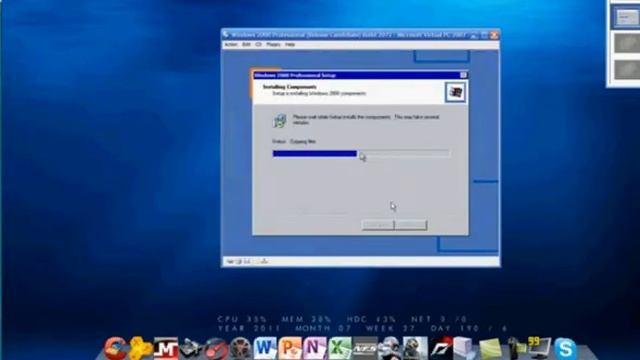Launch Excel from the dock
This screenshot has height=360, width=640.
click(x=340, y=348)
